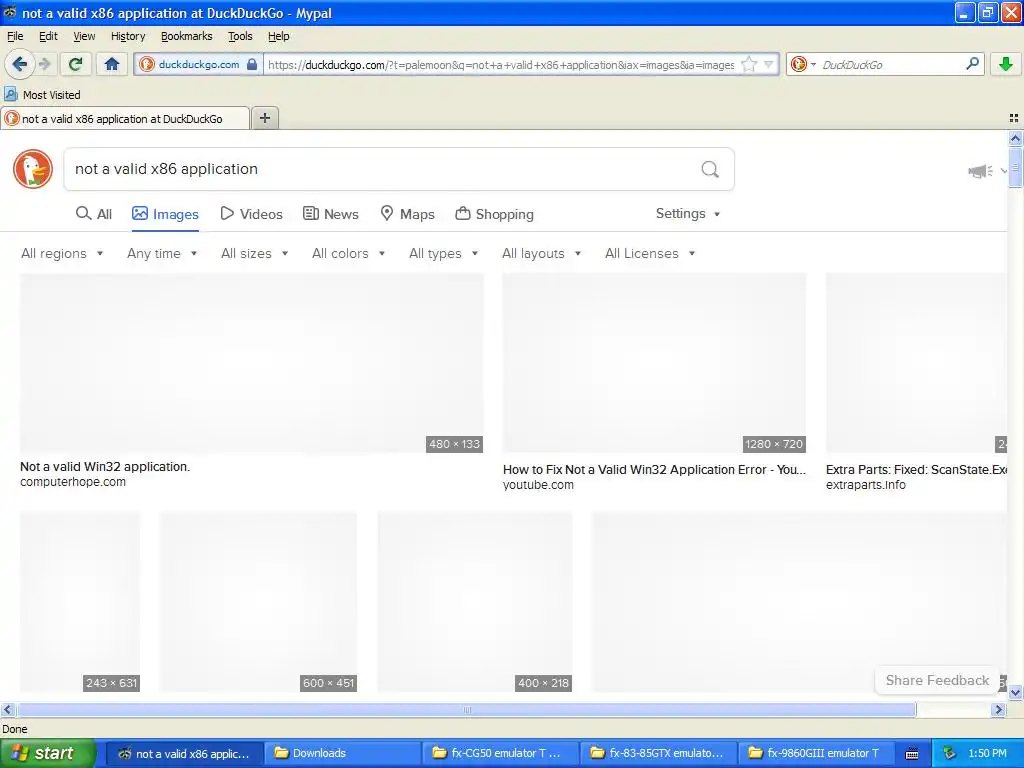Open the History menu
Screen dimensions: 1024x768
128,36
